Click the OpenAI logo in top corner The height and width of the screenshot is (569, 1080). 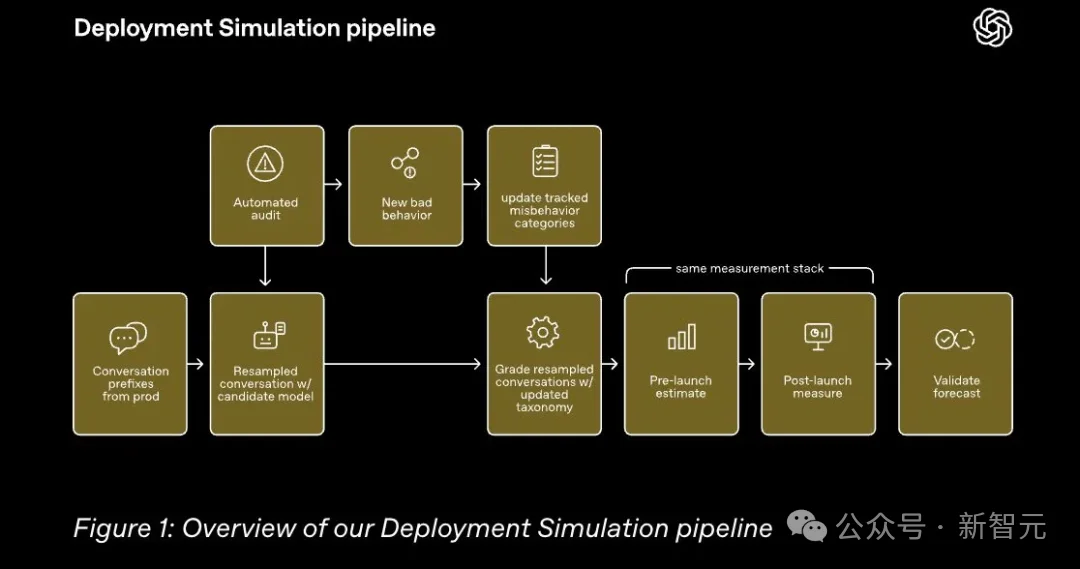pos(993,28)
